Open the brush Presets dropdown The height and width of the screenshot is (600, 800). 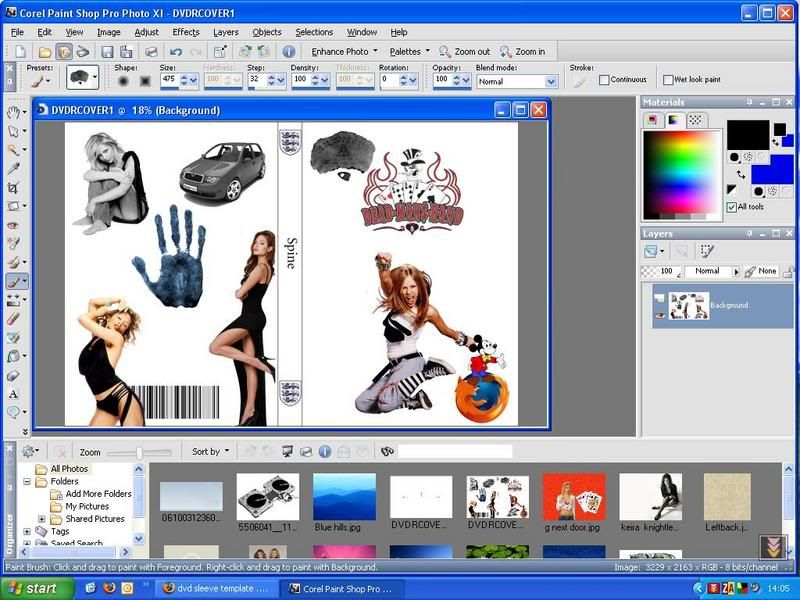(x=39, y=81)
